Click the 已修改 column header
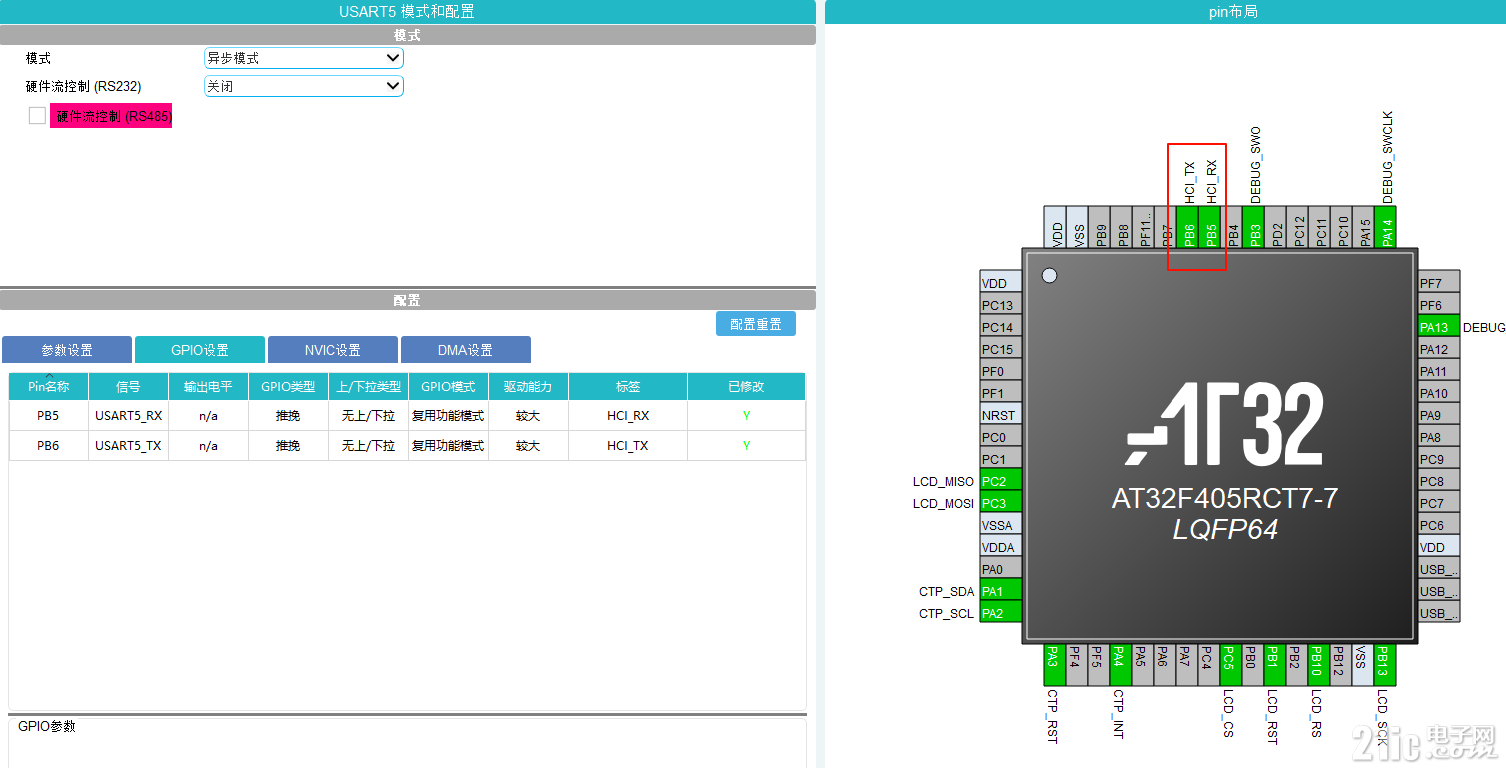Image resolution: width=1506 pixels, height=768 pixels. click(746, 386)
